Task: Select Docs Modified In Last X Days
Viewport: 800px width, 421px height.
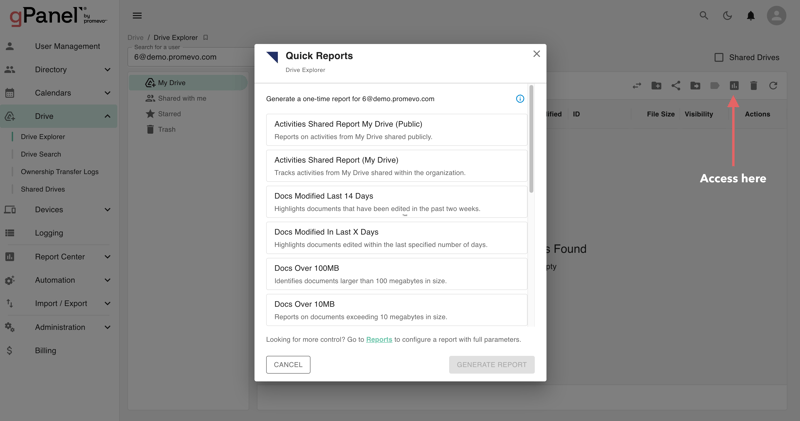Action: (x=396, y=238)
